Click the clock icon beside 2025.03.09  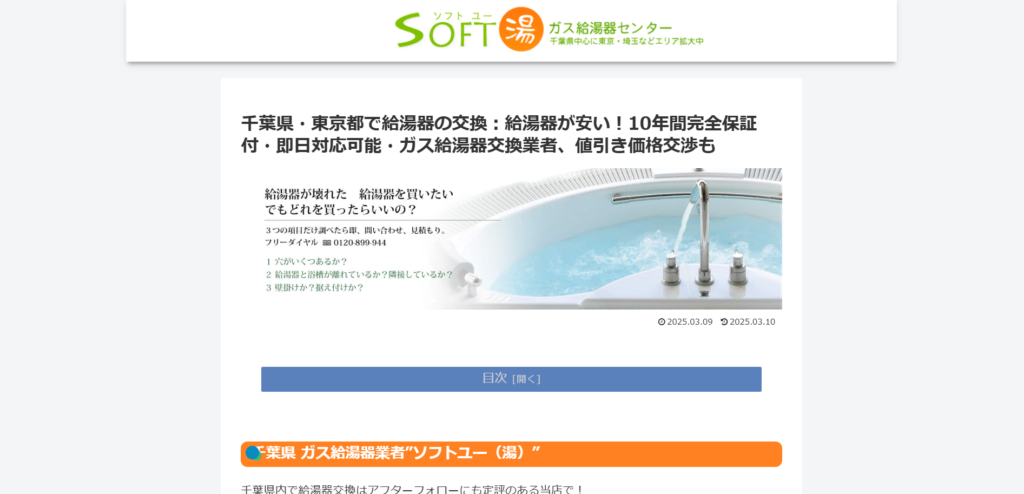(661, 322)
